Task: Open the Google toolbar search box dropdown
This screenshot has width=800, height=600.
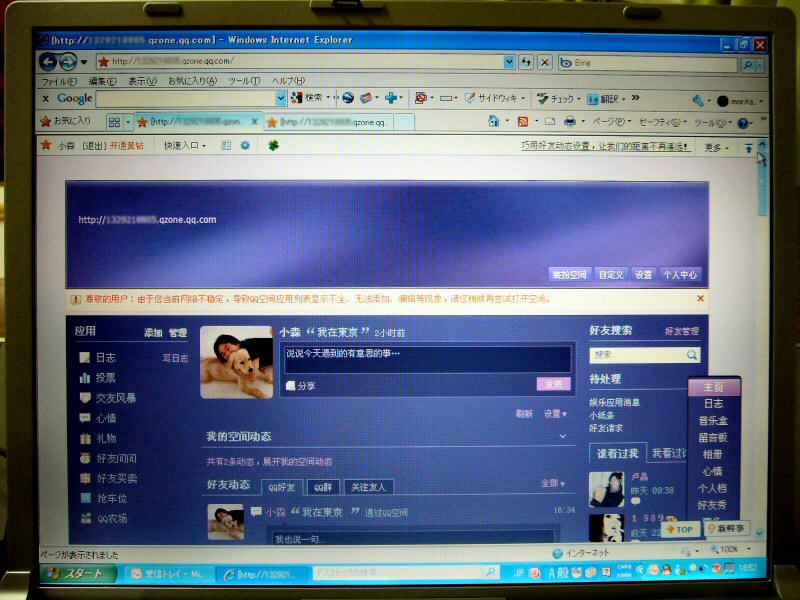Action: tap(280, 97)
